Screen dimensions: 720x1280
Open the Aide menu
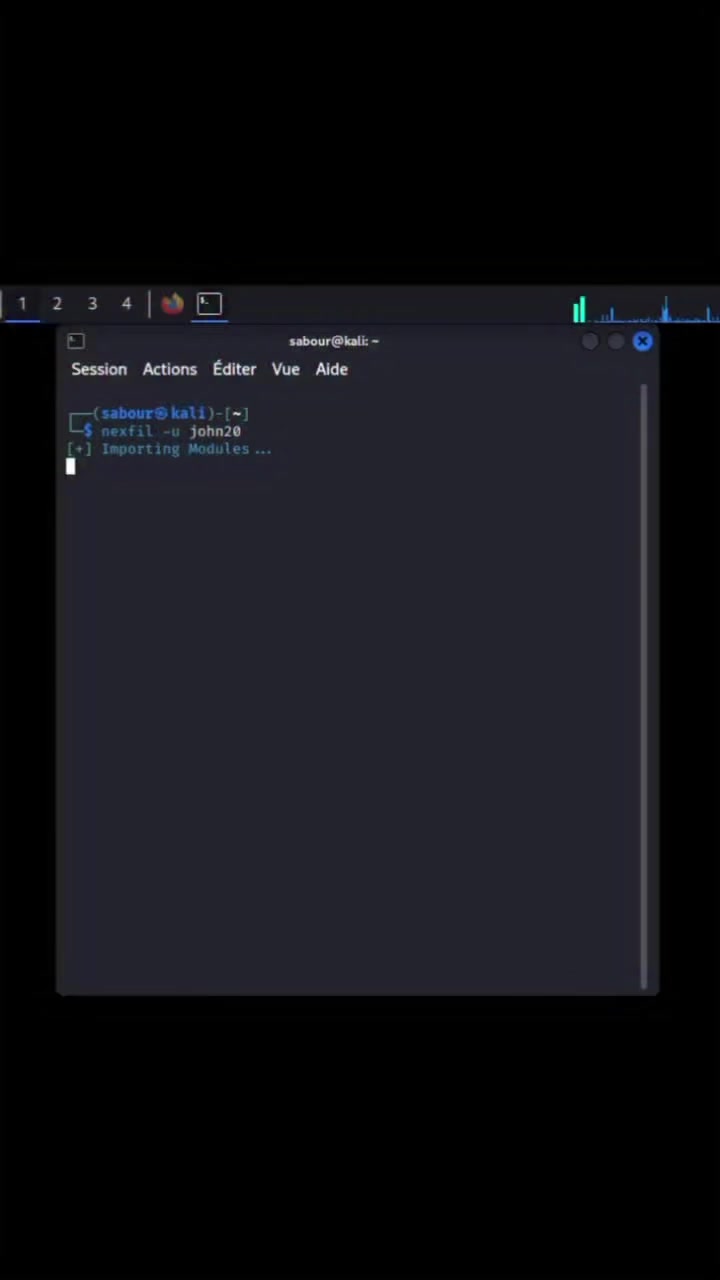331,369
